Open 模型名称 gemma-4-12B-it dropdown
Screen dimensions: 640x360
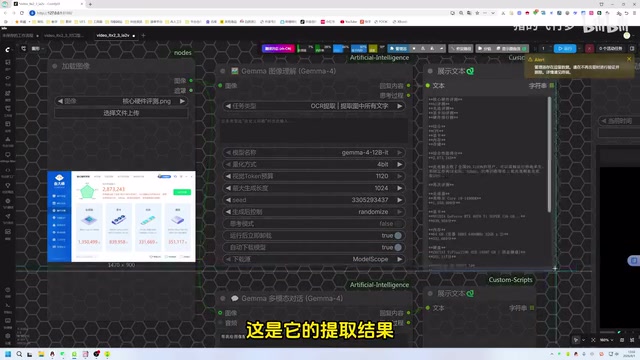[x=314, y=152]
